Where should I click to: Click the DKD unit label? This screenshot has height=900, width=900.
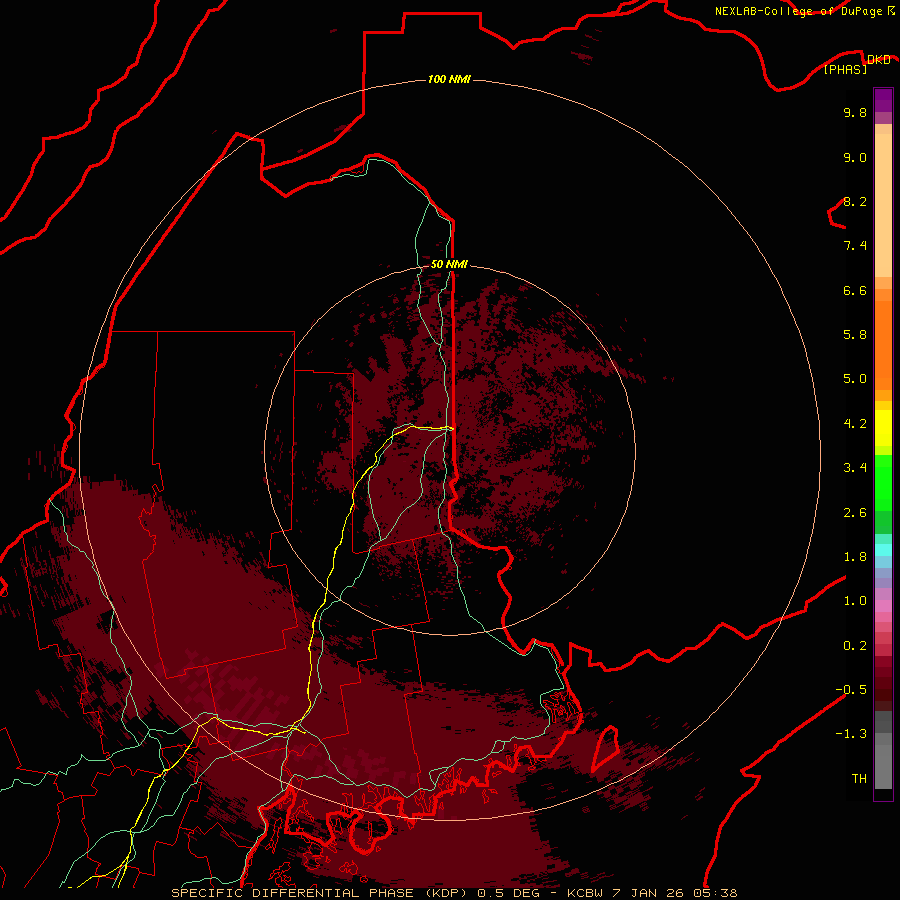point(878,60)
